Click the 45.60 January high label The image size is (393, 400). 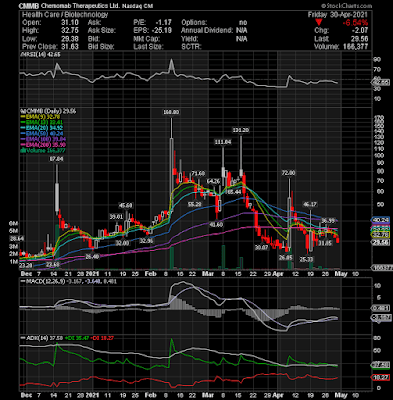point(126,205)
